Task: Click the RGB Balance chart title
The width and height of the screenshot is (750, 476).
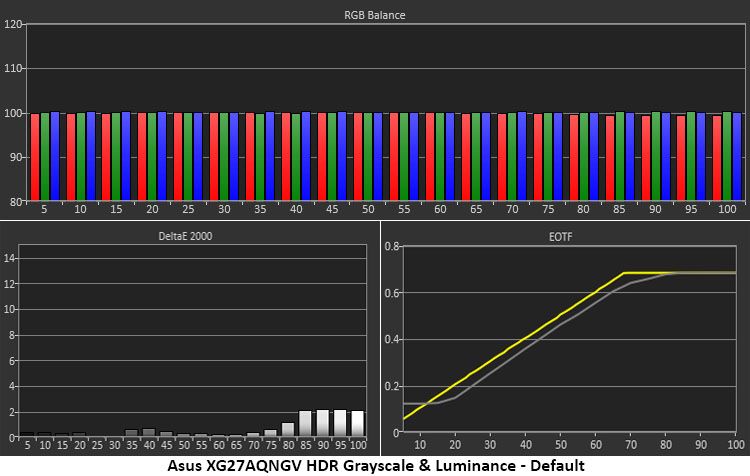Action: [x=375, y=15]
